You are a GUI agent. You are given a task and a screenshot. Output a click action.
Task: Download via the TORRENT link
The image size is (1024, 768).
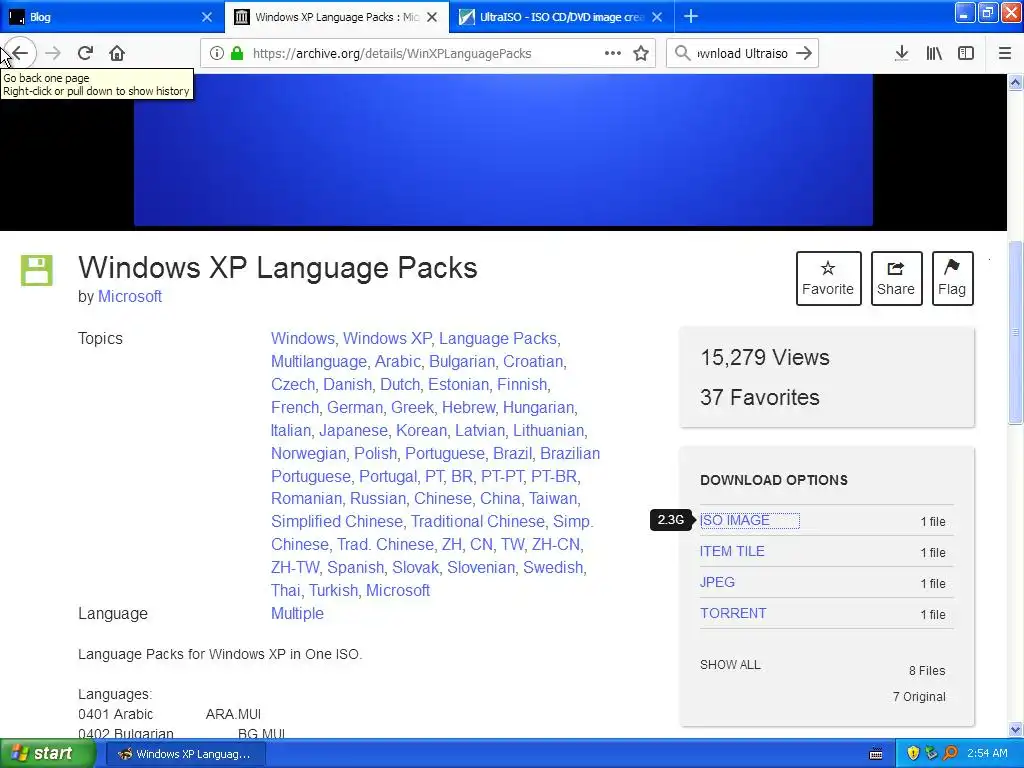[733, 613]
